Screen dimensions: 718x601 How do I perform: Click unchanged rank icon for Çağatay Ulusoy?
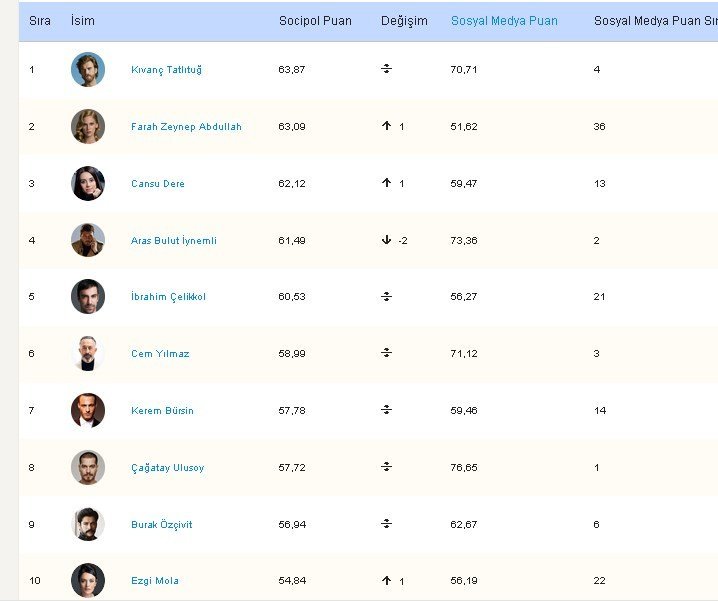[x=386, y=467]
